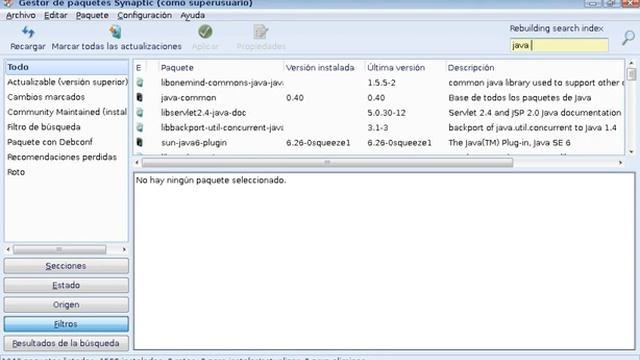
Task: Select the java-common package name
Action: tap(189, 98)
